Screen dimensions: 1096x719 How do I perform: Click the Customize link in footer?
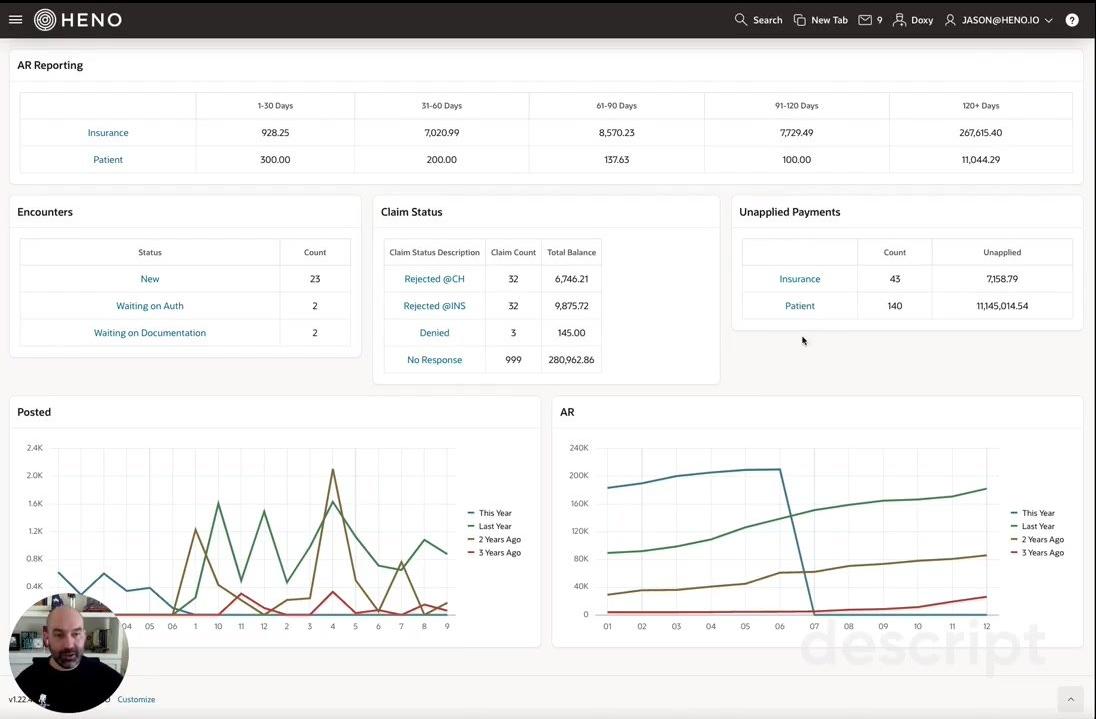coord(136,700)
